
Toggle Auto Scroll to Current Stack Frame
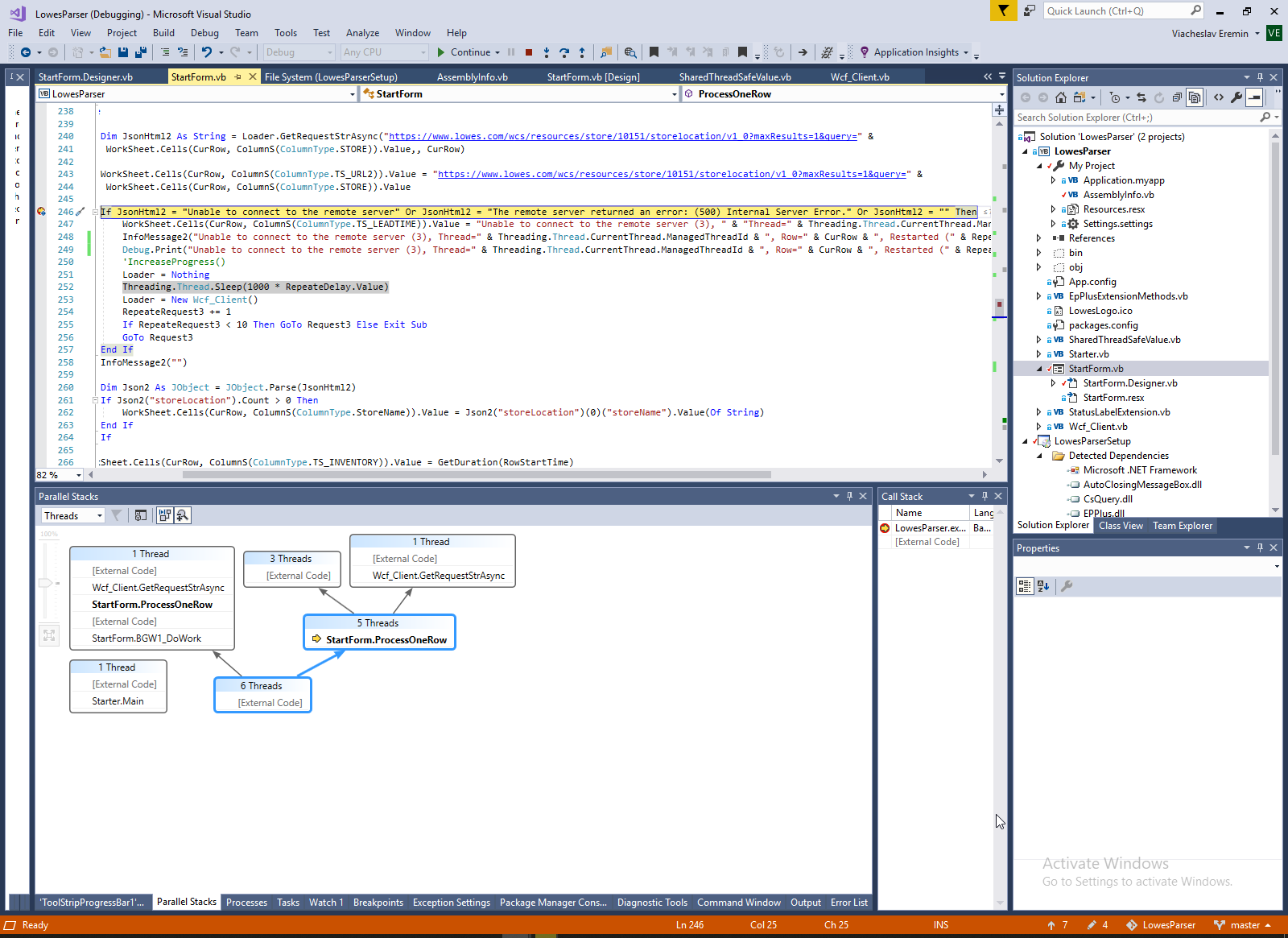pos(165,515)
